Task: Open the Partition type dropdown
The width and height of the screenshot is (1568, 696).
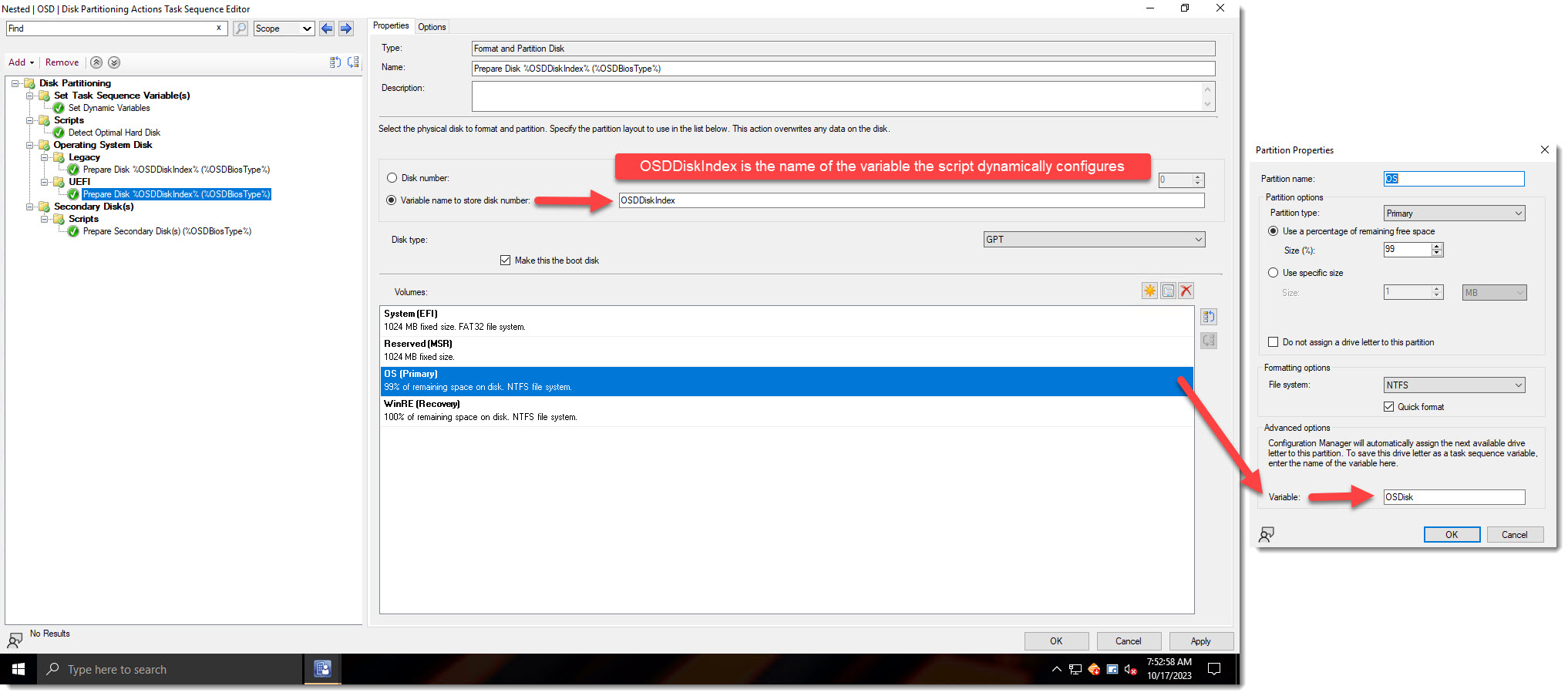Action: point(1454,214)
